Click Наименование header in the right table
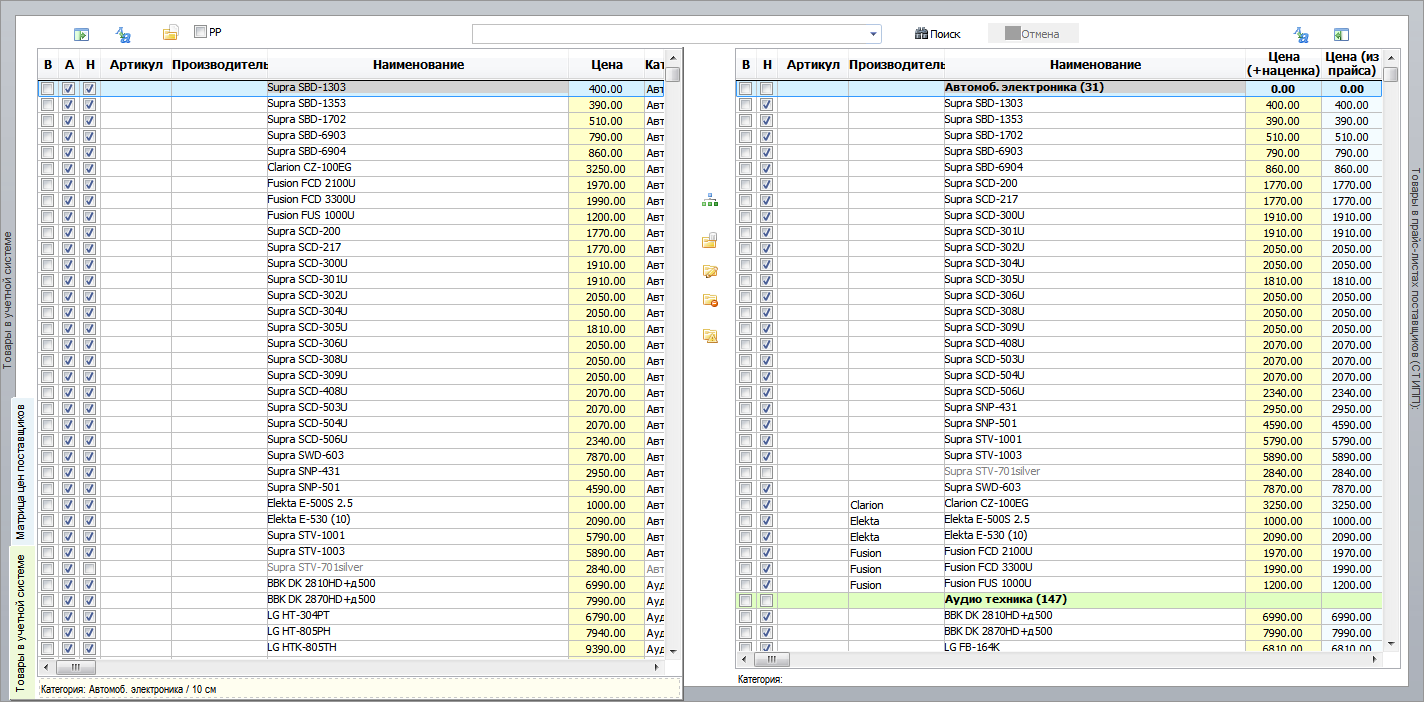 (x=1096, y=65)
